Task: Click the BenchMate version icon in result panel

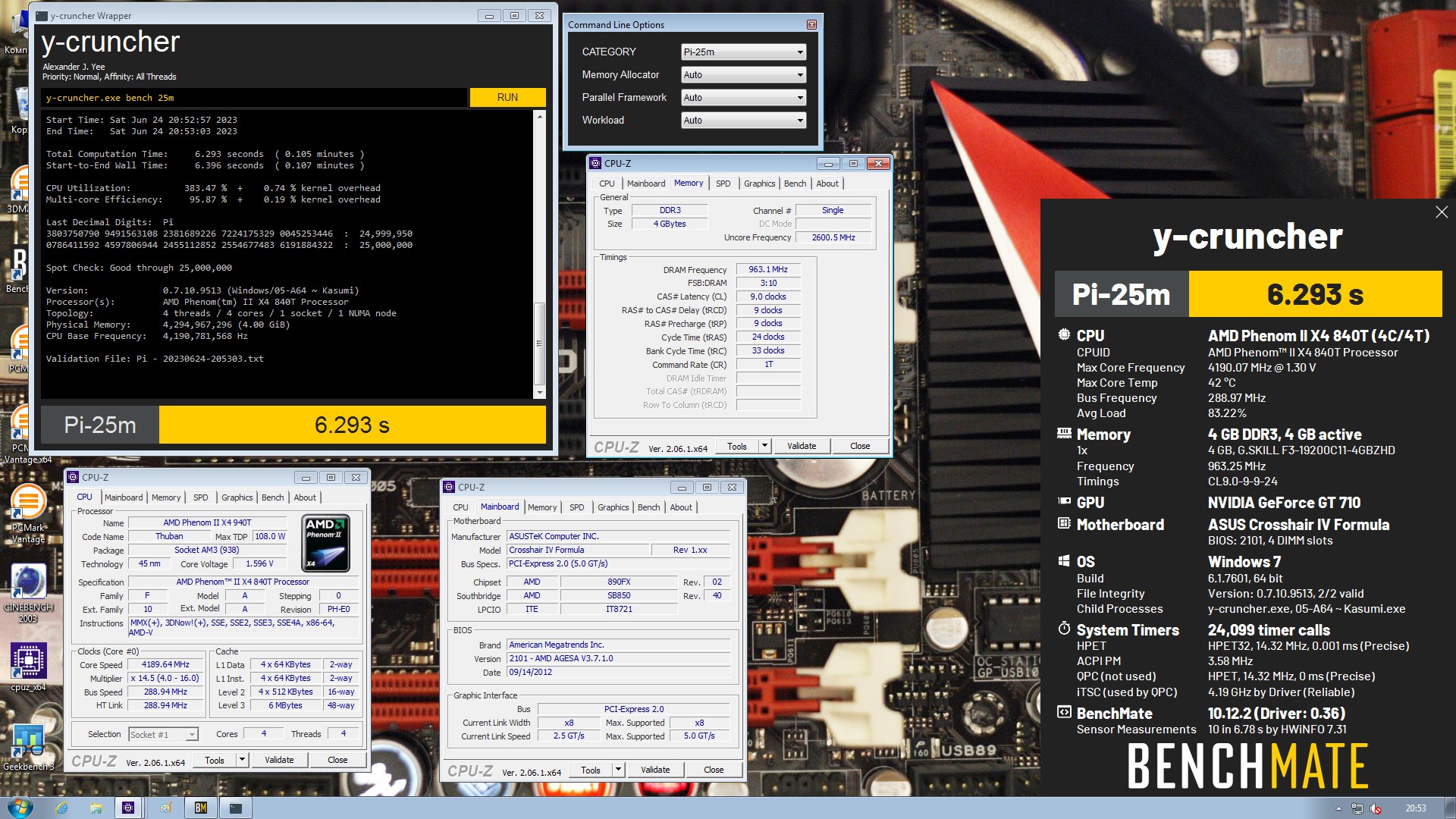Action: click(1064, 712)
